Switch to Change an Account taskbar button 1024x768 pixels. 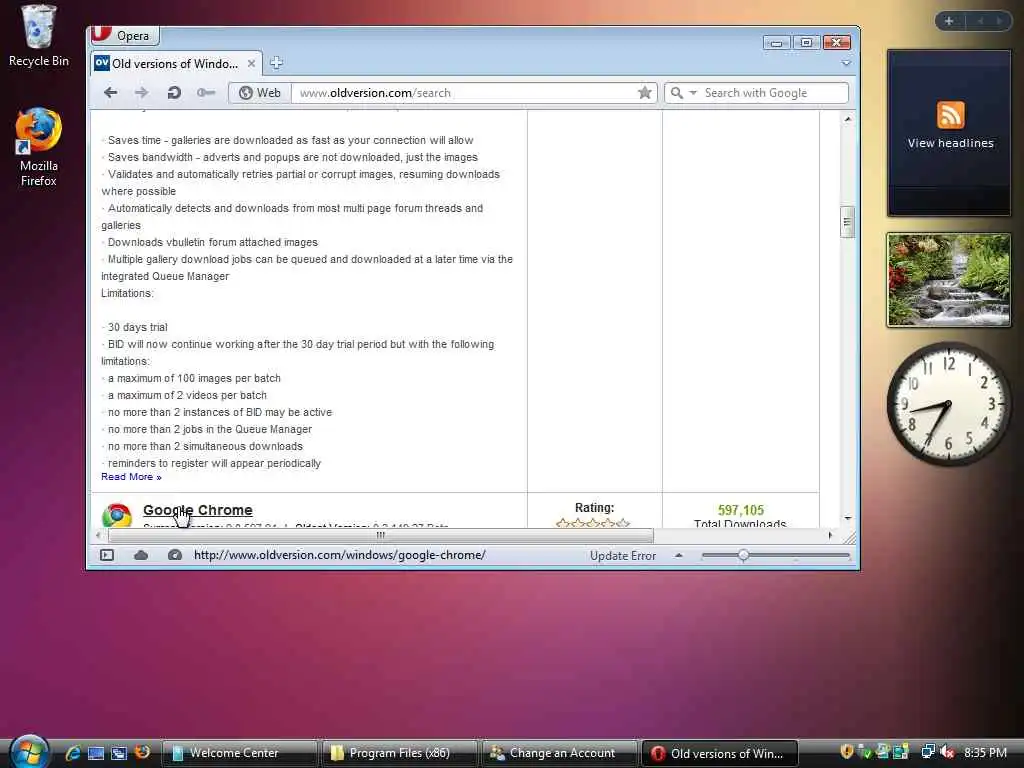coord(559,753)
